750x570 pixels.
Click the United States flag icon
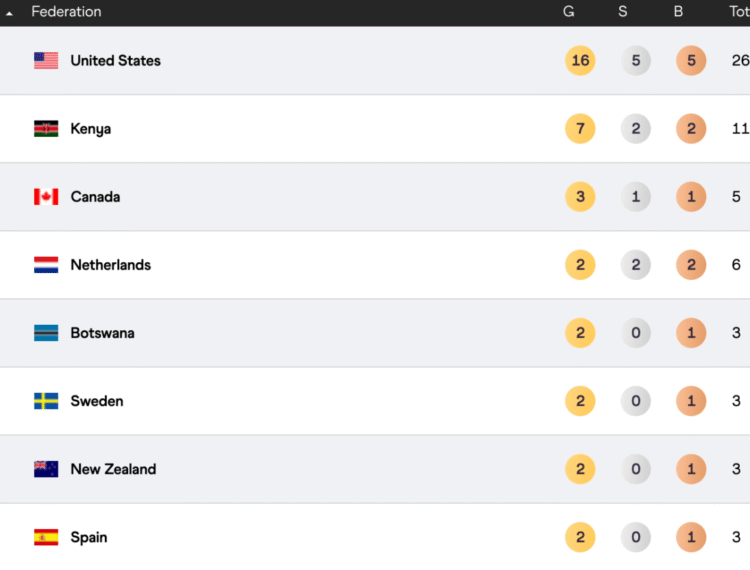click(x=46, y=61)
